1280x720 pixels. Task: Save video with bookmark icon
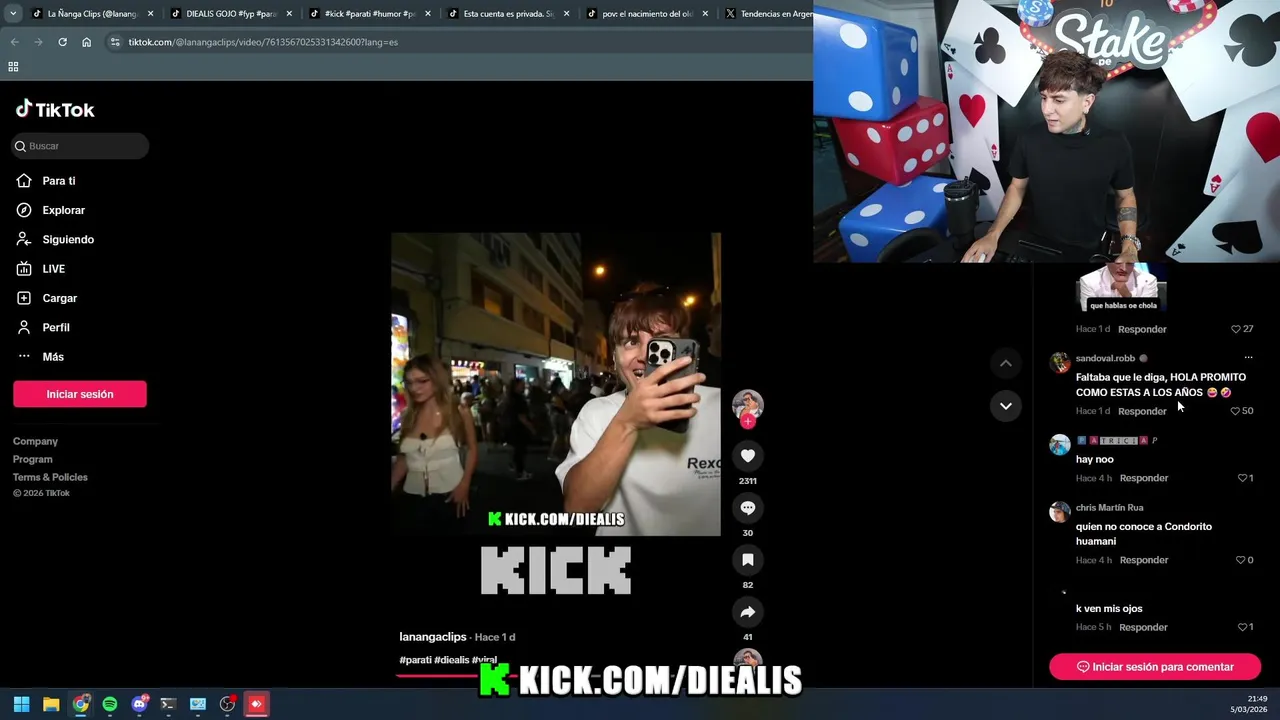(x=747, y=560)
